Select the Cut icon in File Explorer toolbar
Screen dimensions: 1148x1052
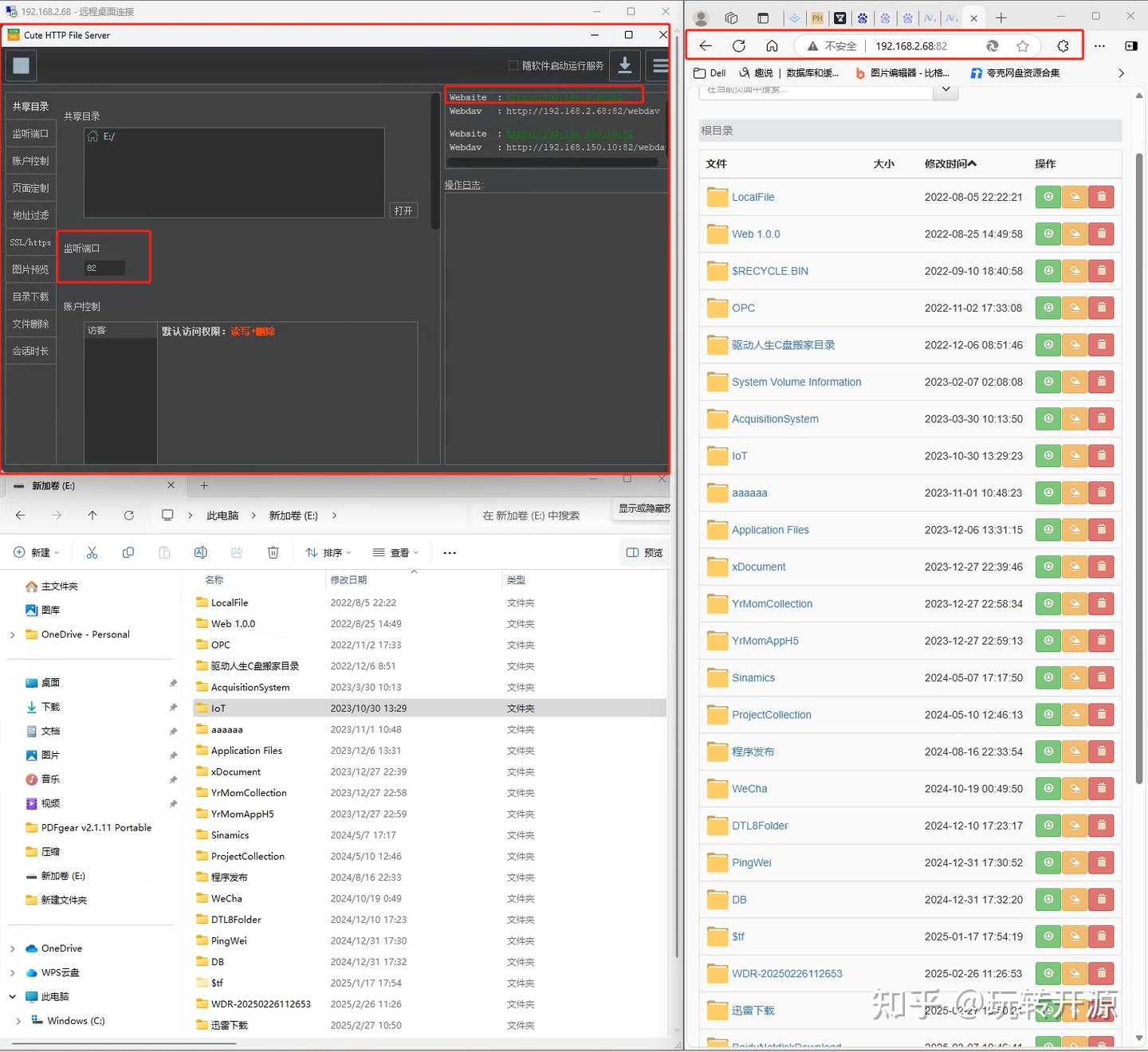tap(92, 552)
